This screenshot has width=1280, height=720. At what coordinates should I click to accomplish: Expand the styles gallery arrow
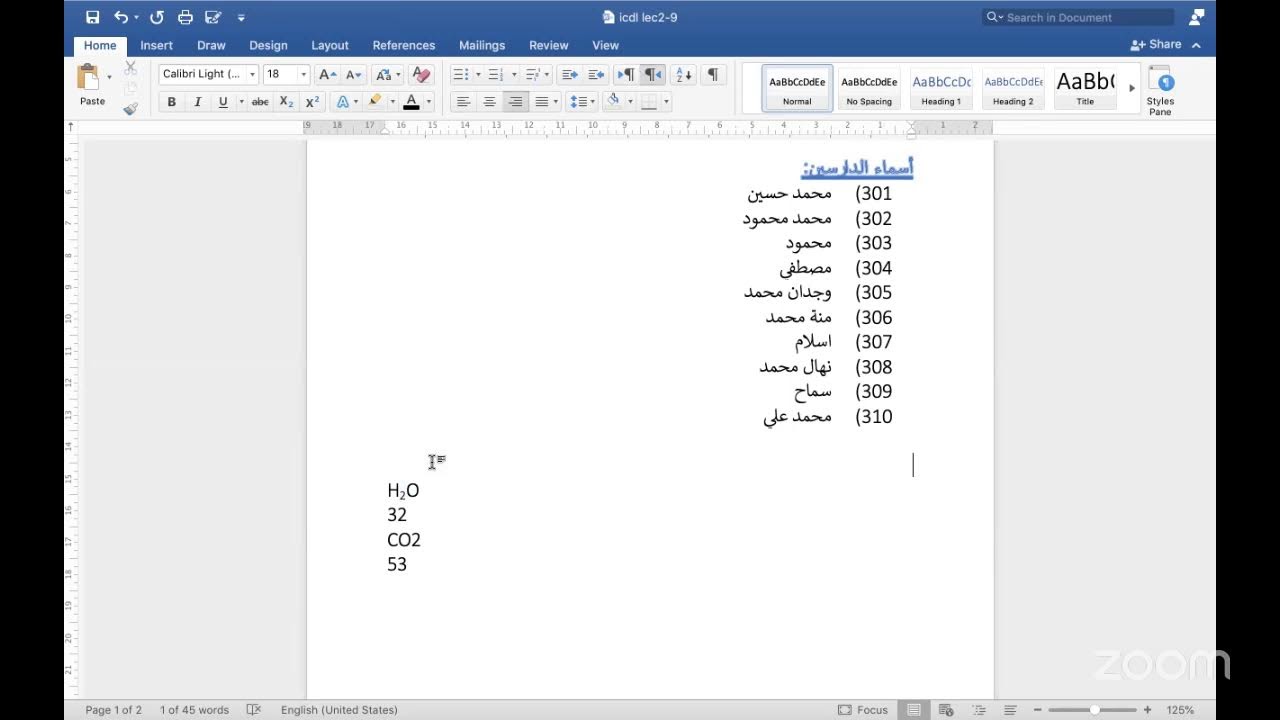pos(1132,88)
